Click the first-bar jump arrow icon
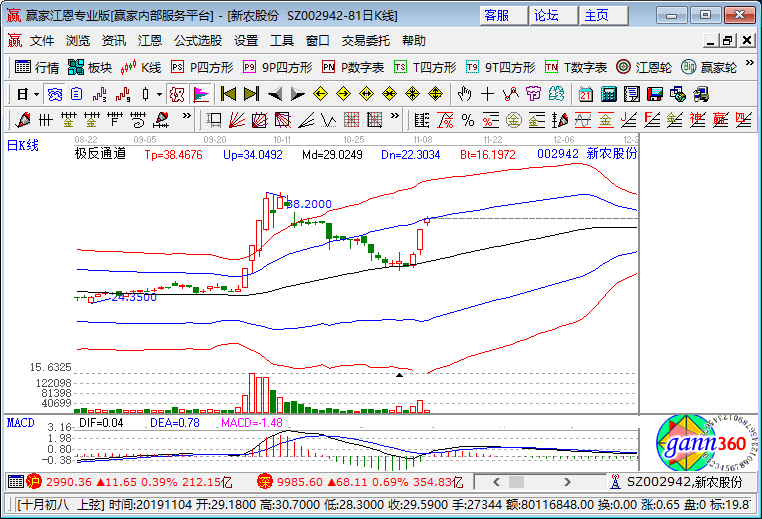 [228, 94]
